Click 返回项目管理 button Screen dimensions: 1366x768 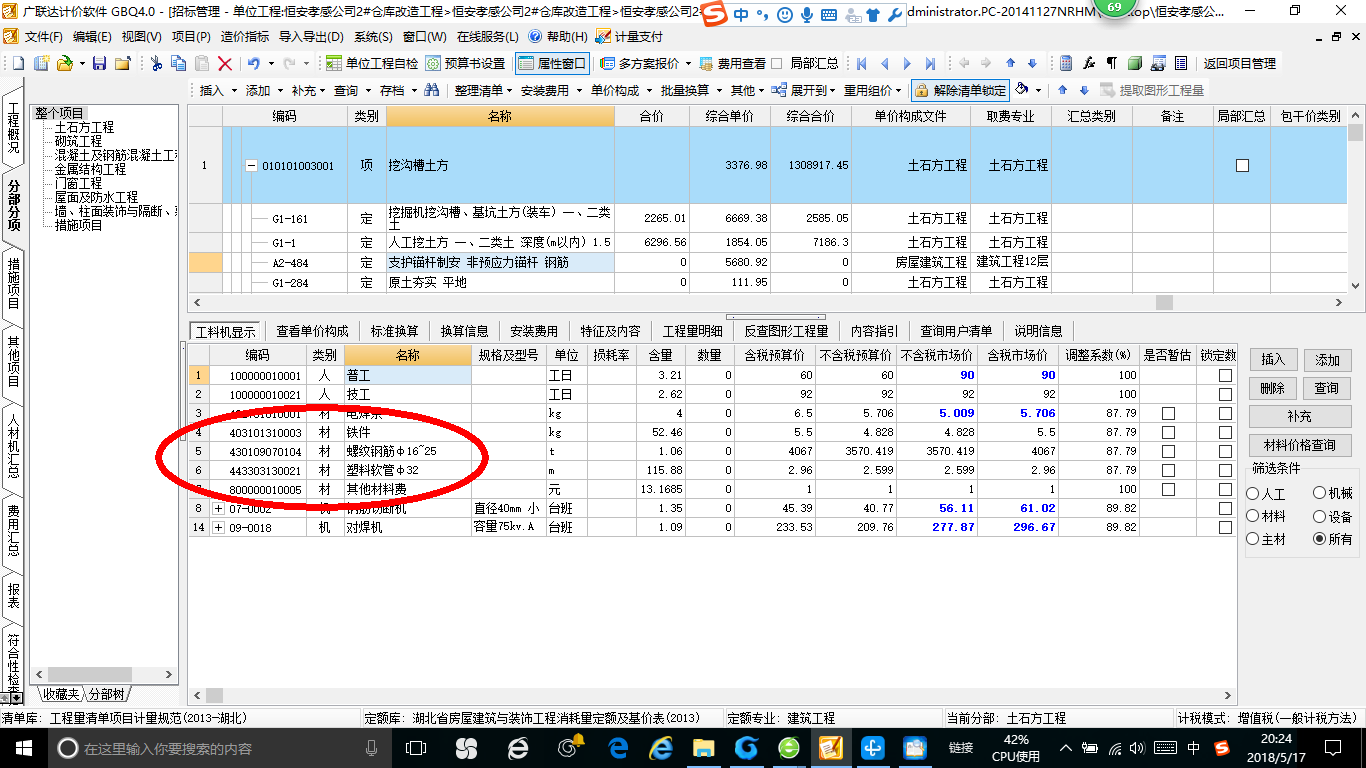click(x=1239, y=63)
